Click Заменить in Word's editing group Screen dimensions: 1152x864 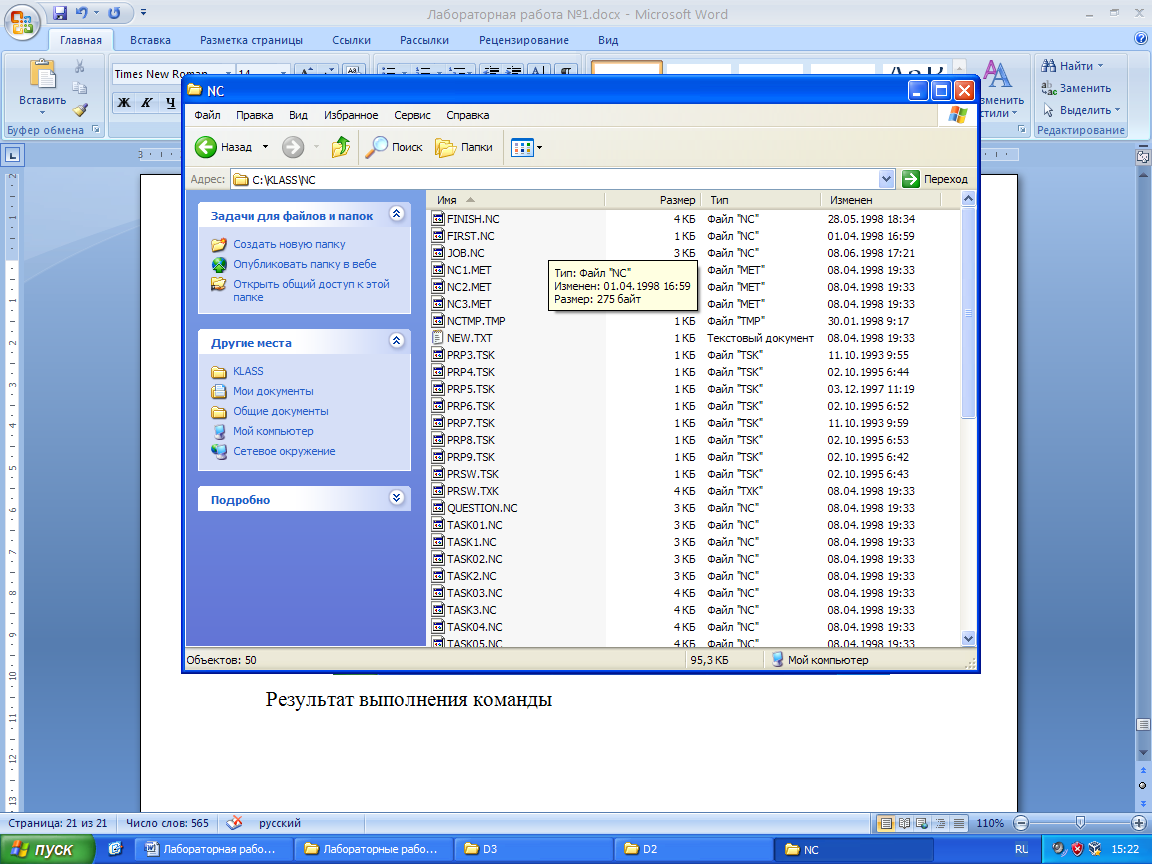tap(1076, 88)
